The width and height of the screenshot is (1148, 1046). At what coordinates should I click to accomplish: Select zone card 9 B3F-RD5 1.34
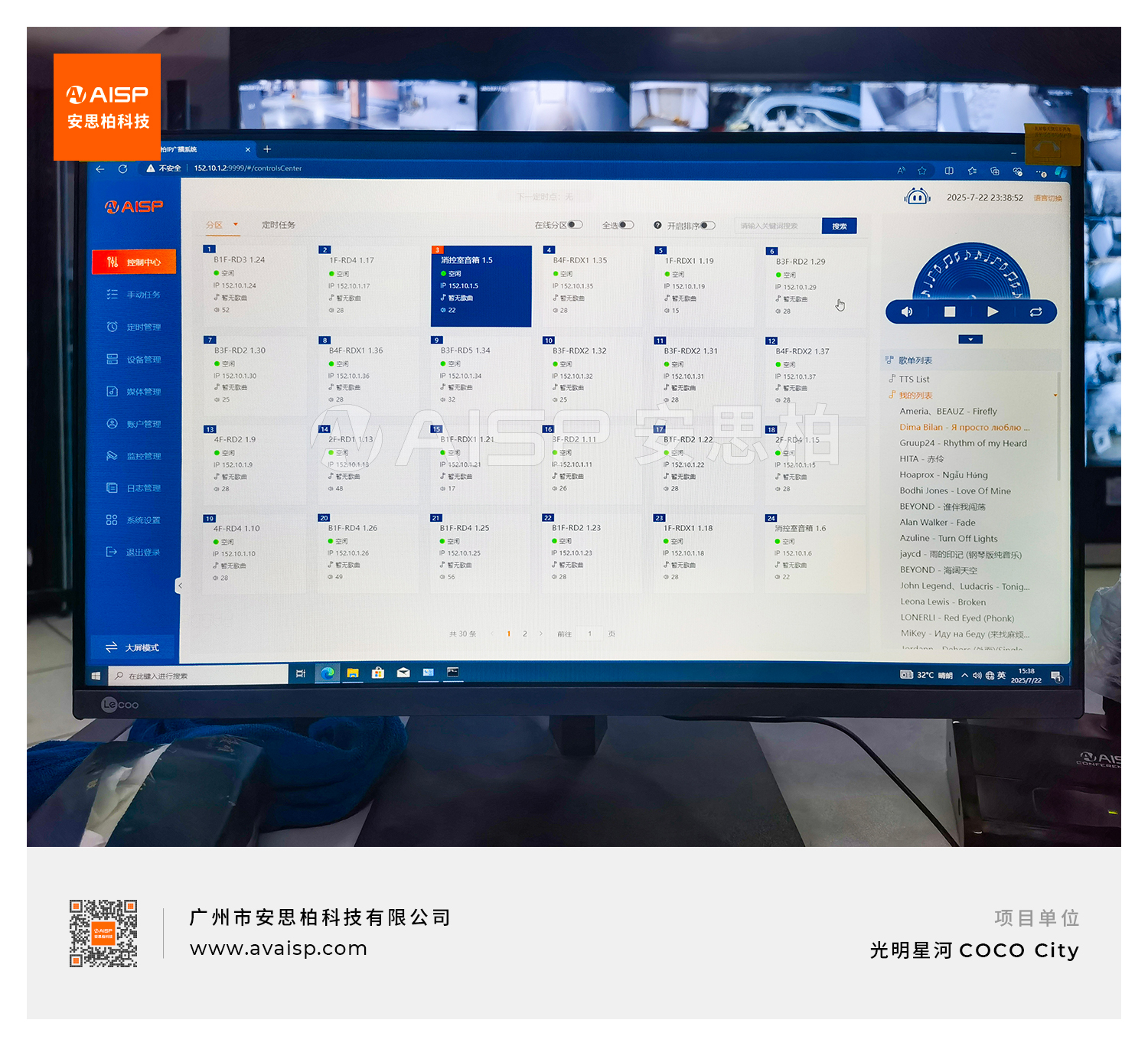tap(481, 376)
